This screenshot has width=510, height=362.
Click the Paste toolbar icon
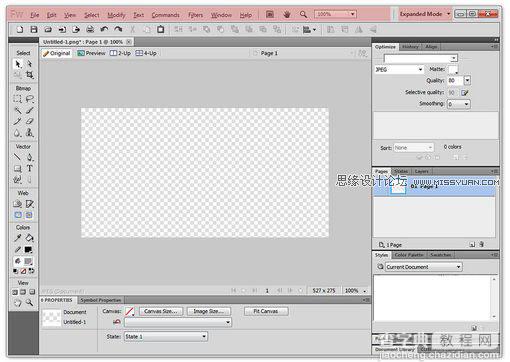coord(161,29)
